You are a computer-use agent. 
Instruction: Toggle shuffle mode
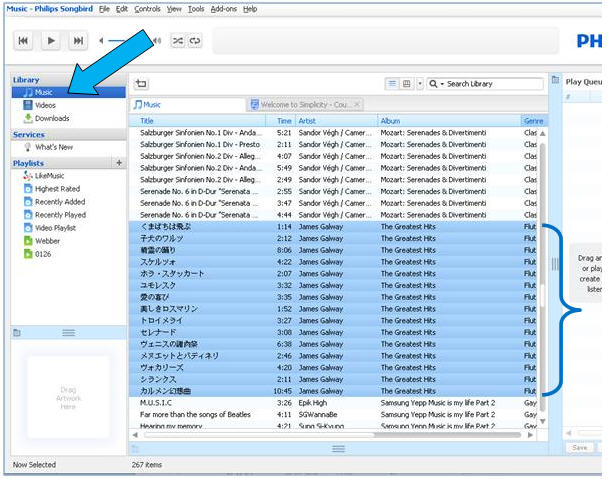pyautogui.click(x=178, y=41)
